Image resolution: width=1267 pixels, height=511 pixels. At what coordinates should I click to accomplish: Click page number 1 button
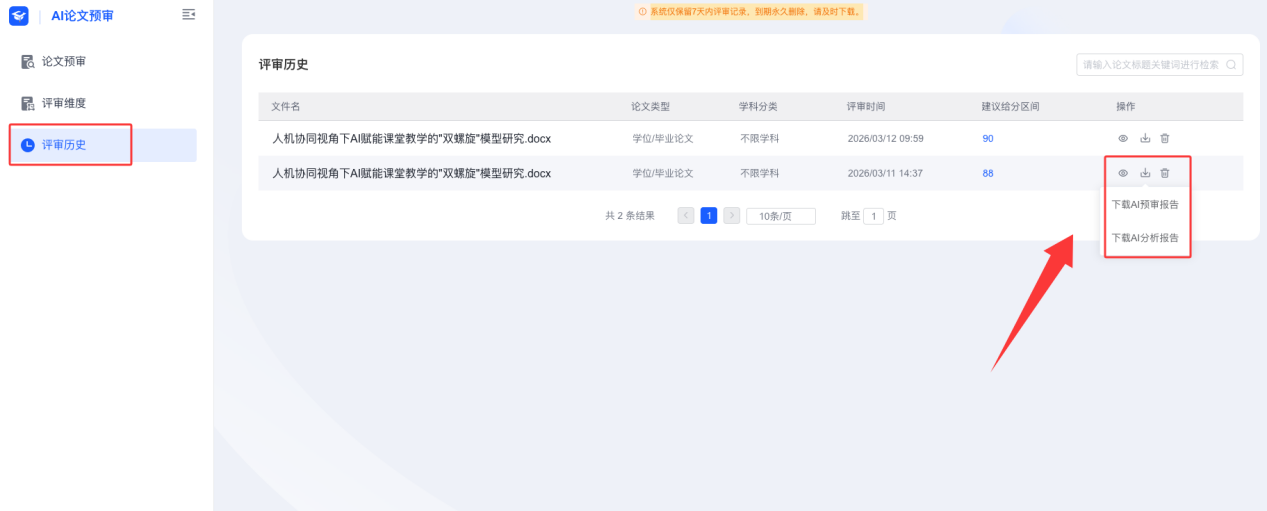coord(708,216)
